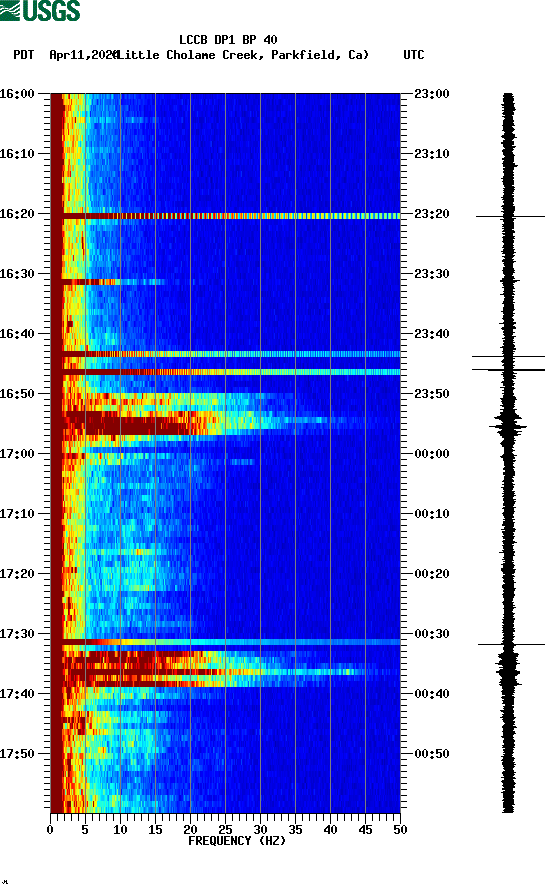This screenshot has width=552, height=893.
Task: Click the spectrogram spike band near 16:46
Action: tap(226, 372)
